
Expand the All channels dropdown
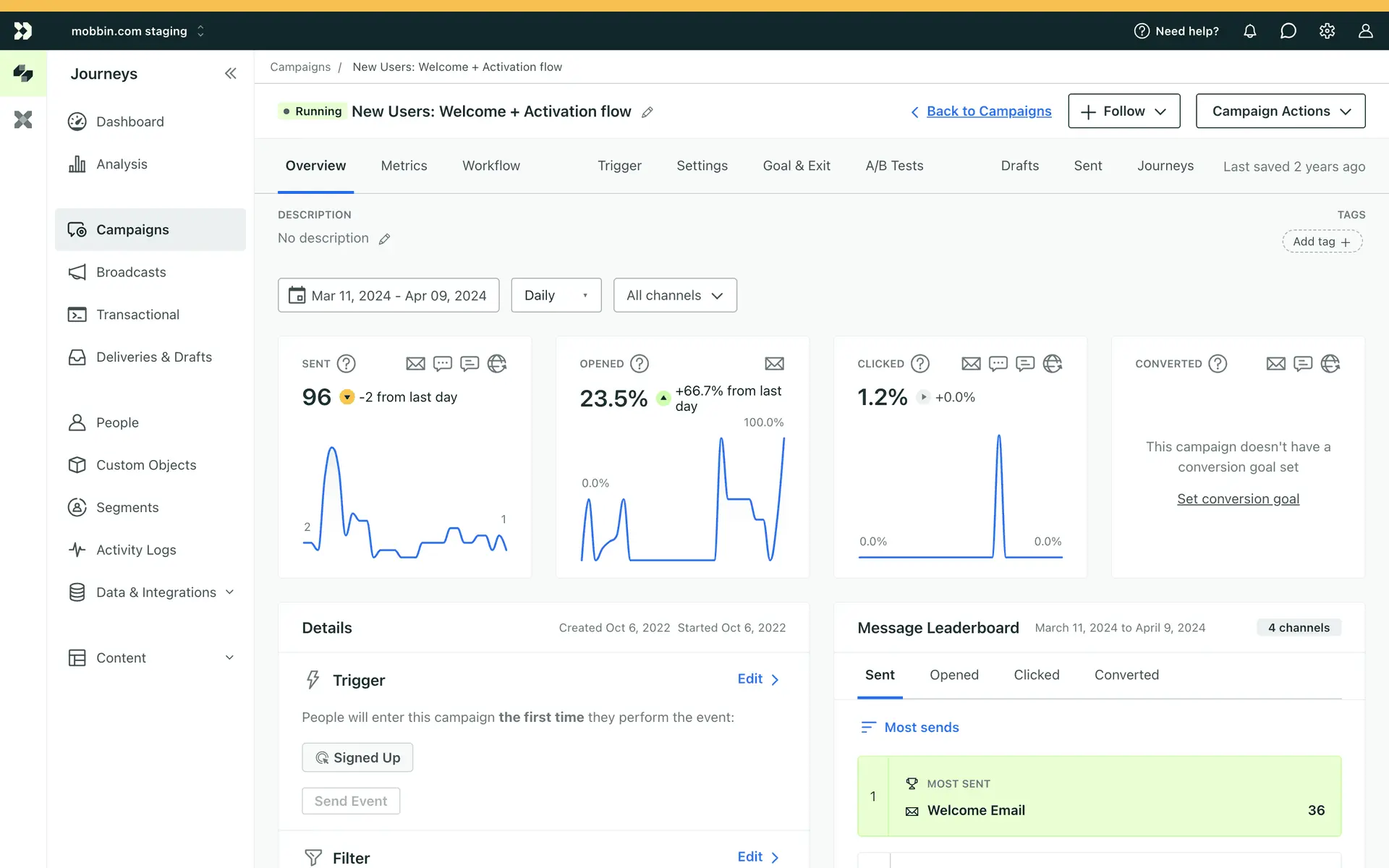(x=674, y=295)
